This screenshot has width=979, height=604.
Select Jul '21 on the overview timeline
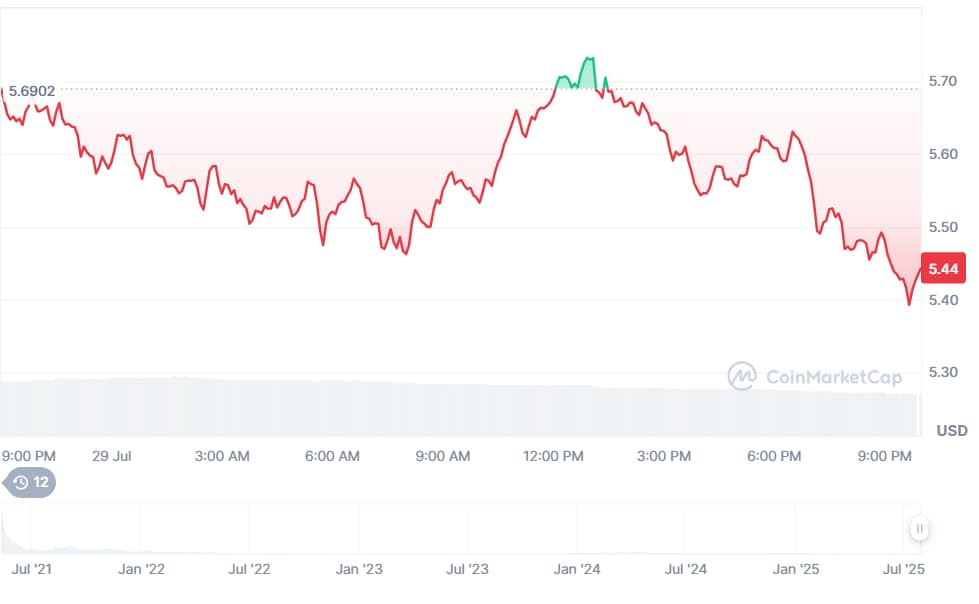click(32, 569)
